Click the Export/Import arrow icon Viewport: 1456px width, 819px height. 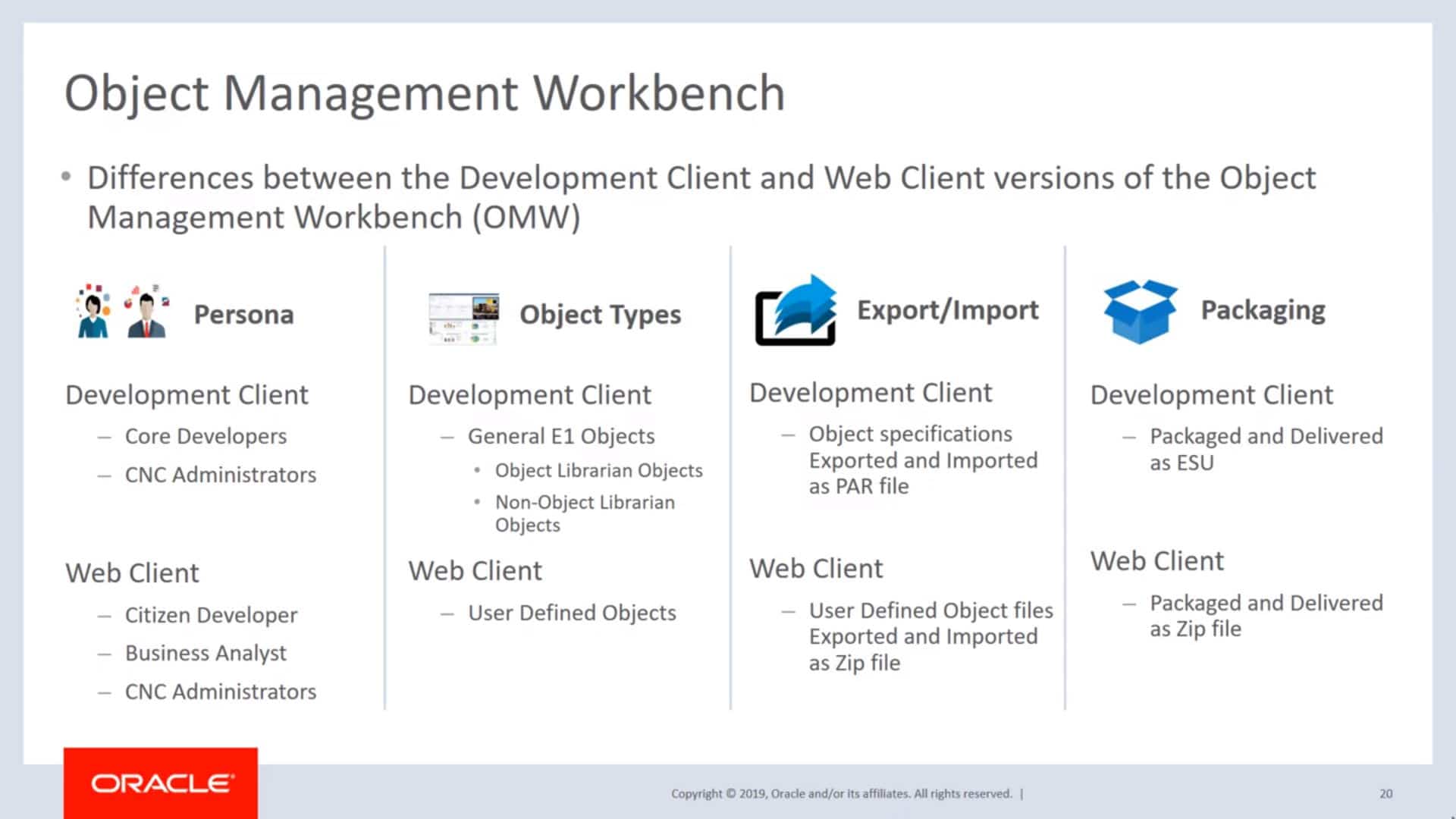coord(795,311)
